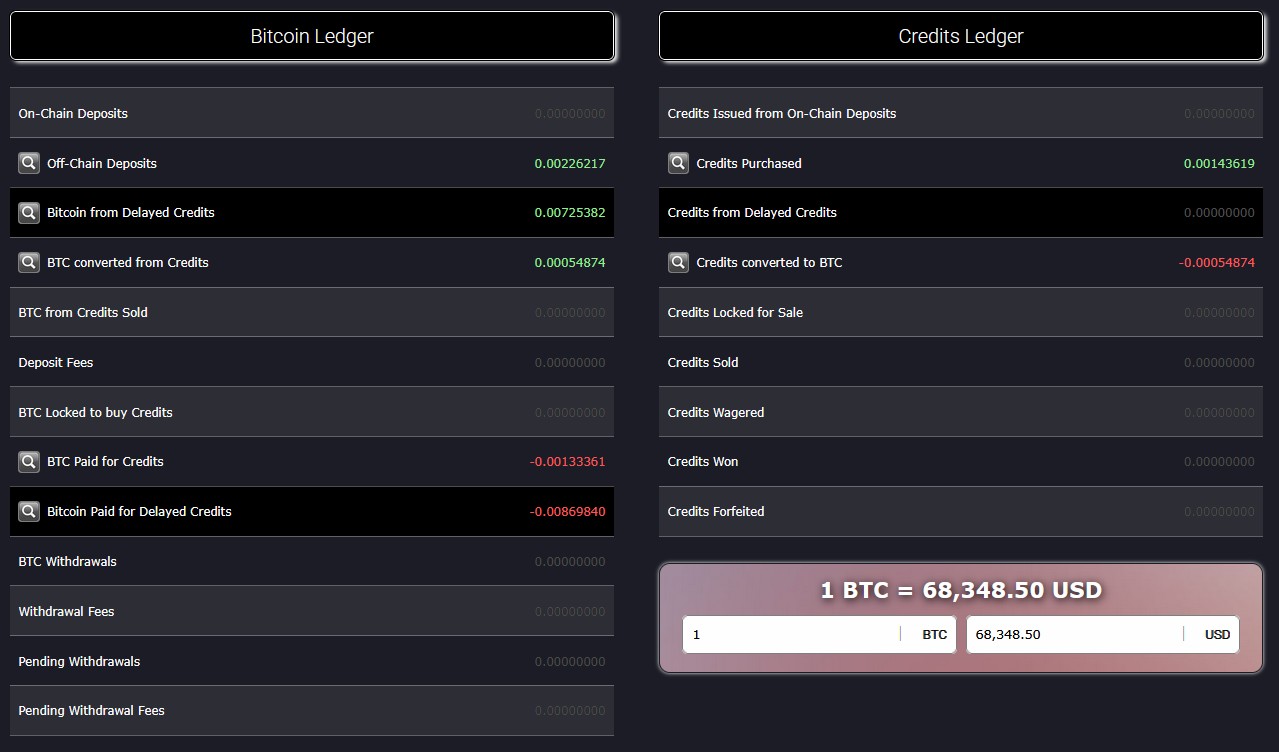Select the On-Chain Deposits row
The height and width of the screenshot is (752, 1279).
tap(312, 113)
